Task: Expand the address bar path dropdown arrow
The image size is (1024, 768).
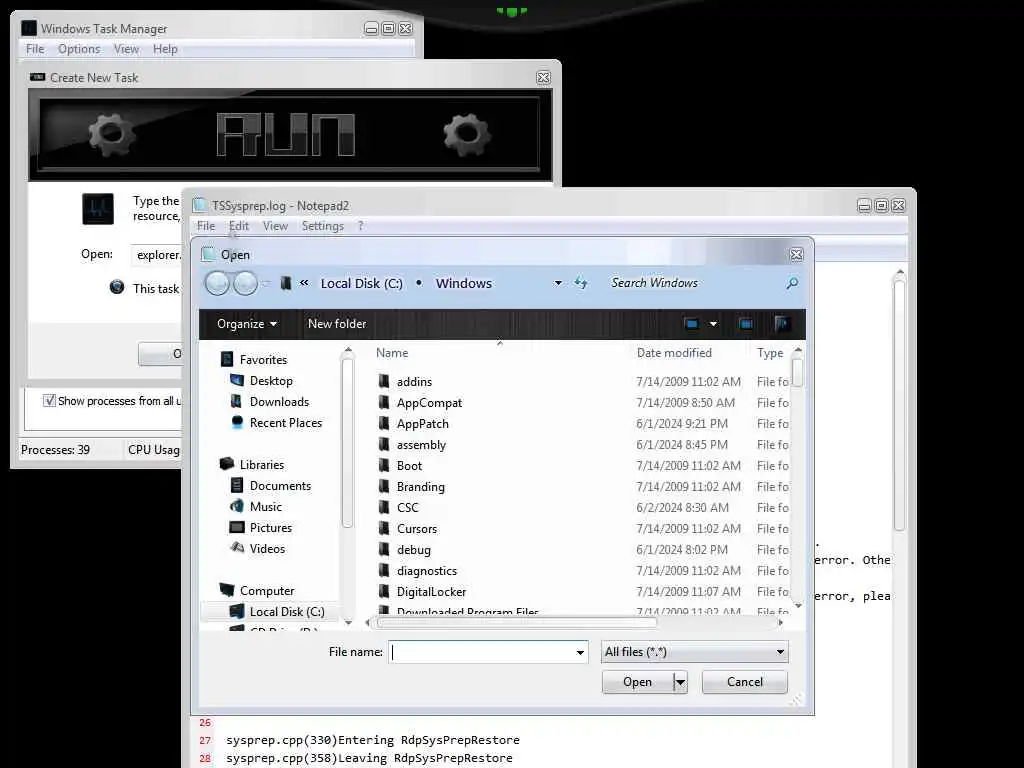Action: tap(558, 283)
